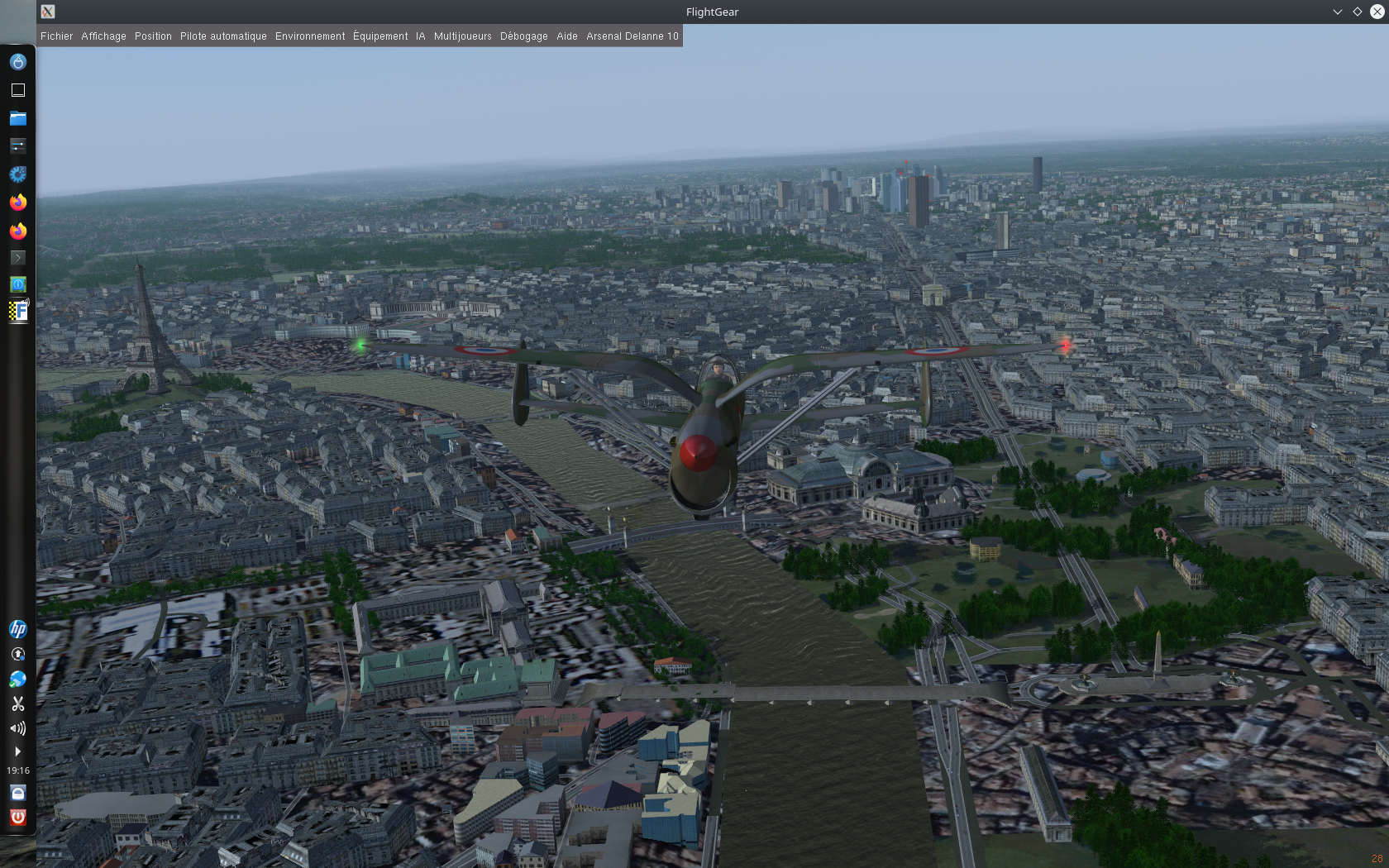Open the Pilote automatique menu
This screenshot has width=1389, height=868.
click(x=223, y=36)
